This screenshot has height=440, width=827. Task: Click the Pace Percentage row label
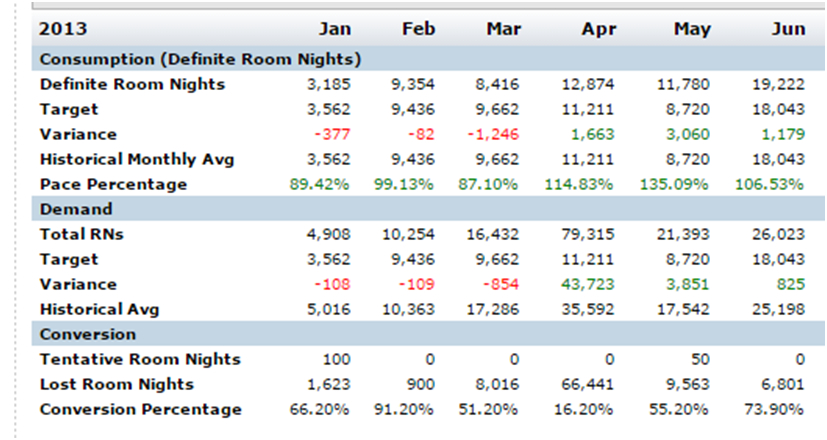(113, 184)
